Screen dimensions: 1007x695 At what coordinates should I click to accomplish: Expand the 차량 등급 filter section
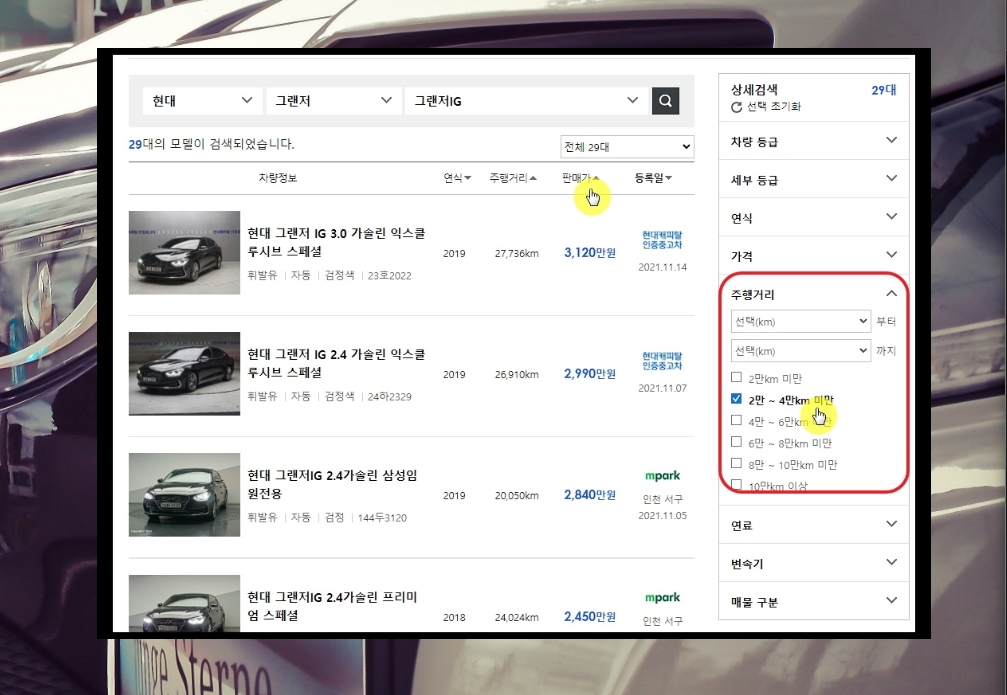click(x=813, y=141)
